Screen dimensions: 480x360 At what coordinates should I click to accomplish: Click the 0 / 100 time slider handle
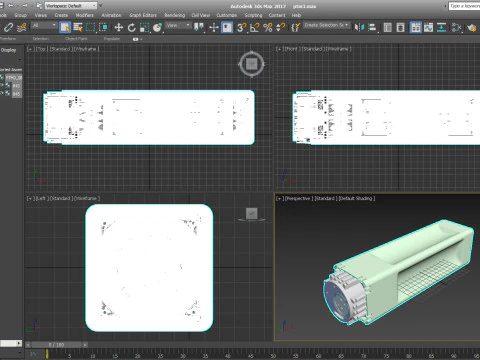pos(56,345)
